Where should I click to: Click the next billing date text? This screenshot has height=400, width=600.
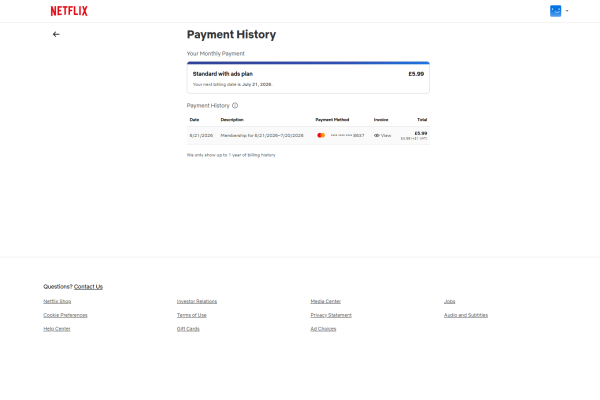(232, 85)
